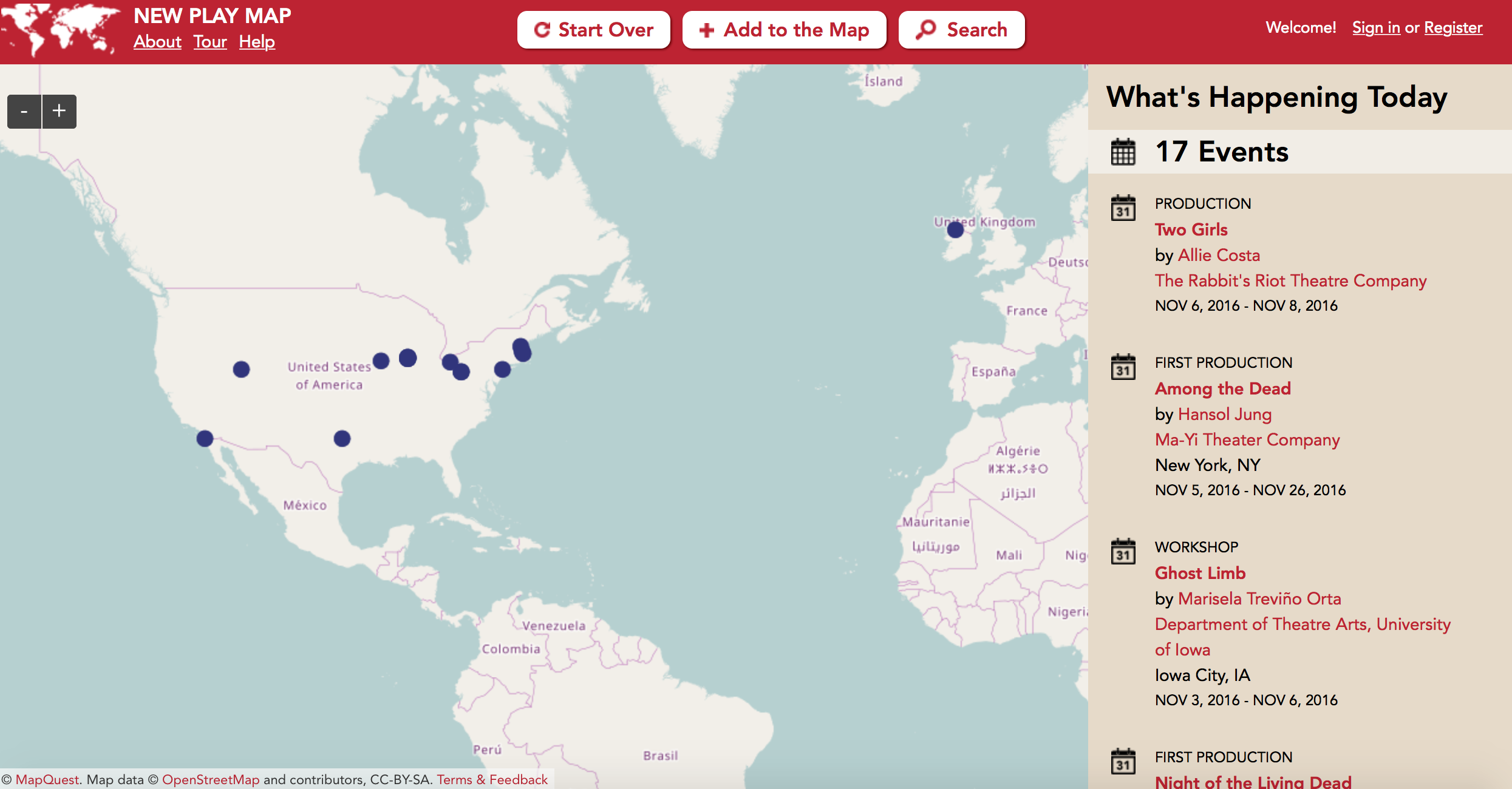Open the About page link

(x=157, y=42)
